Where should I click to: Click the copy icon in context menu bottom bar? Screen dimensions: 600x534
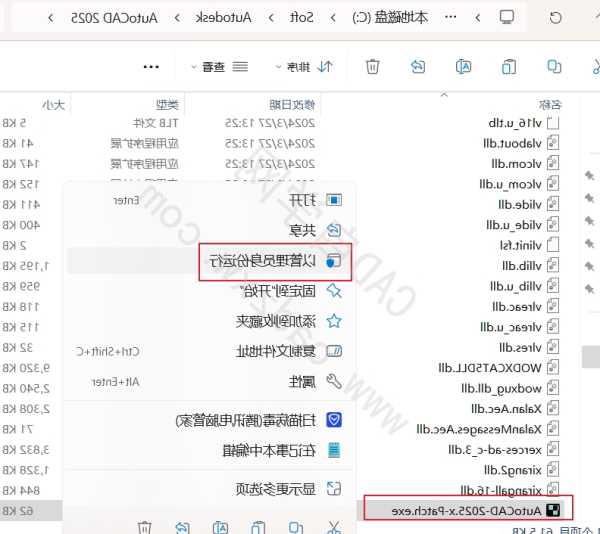coord(296,527)
